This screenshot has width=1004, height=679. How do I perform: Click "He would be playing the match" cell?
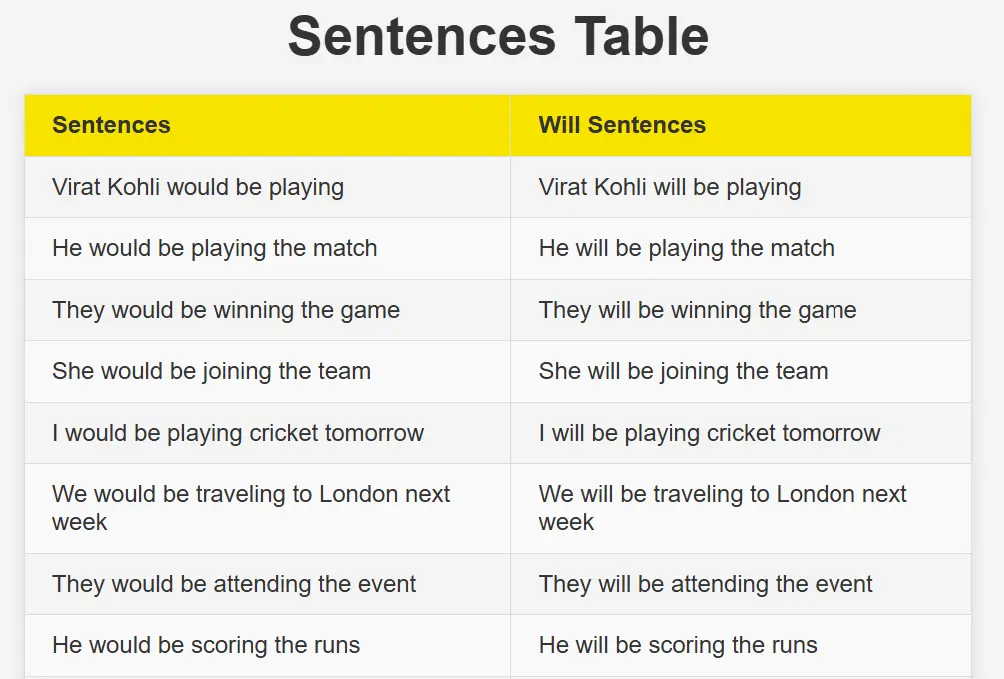pos(215,248)
